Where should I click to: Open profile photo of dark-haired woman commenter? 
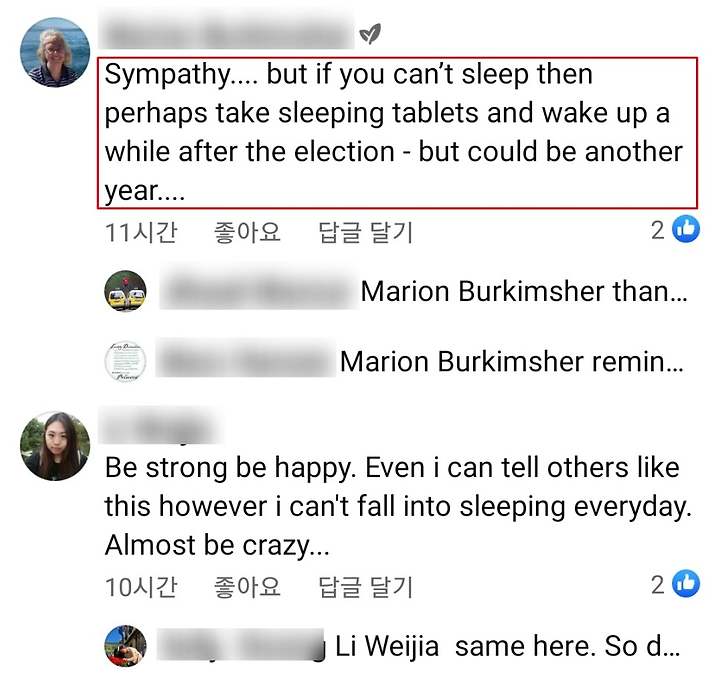tap(55, 446)
